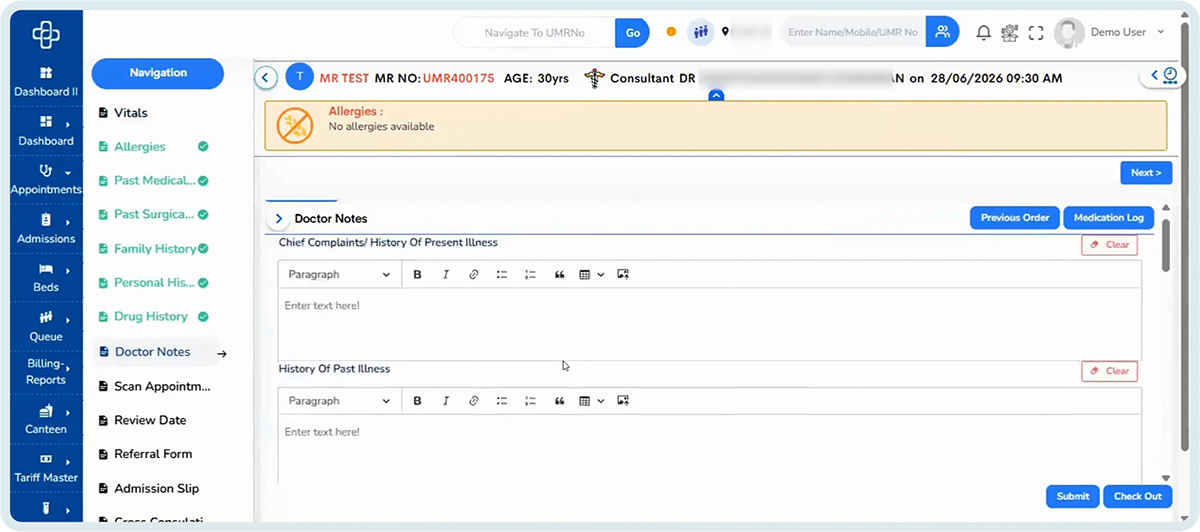Toggle italic in History Of Past Illness editor

pos(446,401)
